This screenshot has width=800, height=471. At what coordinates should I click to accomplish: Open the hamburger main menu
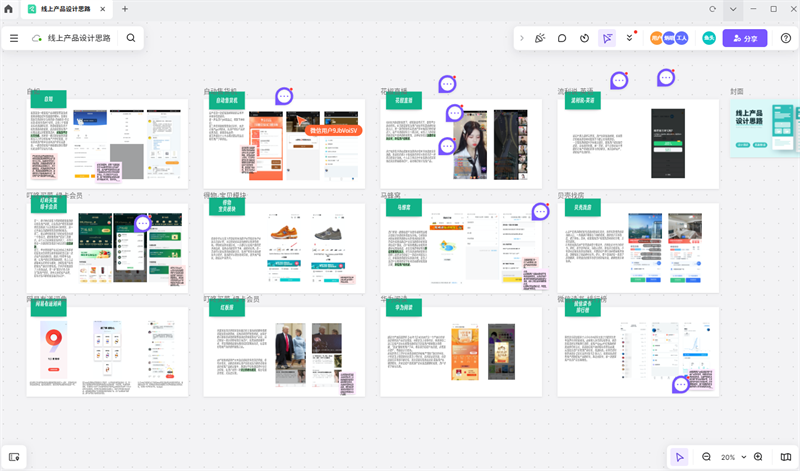pyautogui.click(x=14, y=38)
